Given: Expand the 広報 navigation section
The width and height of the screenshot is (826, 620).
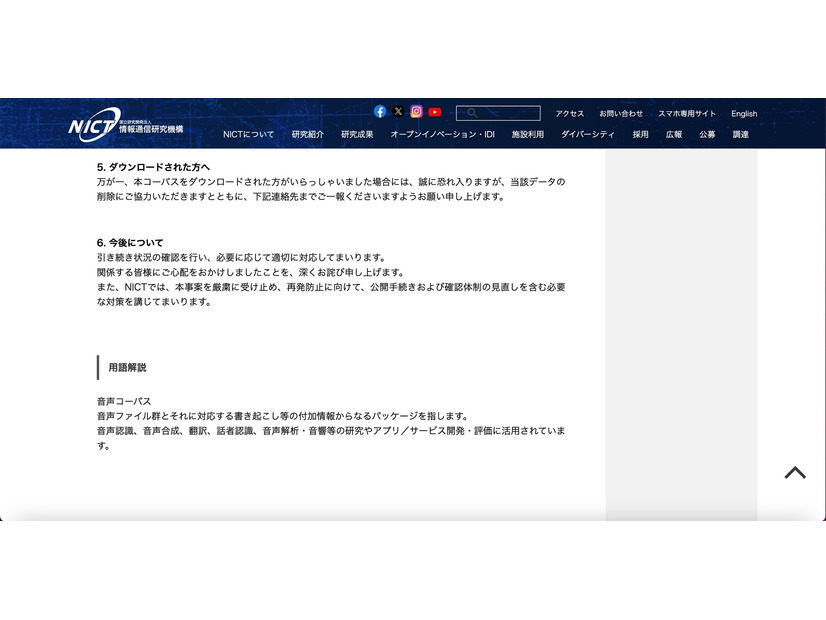Looking at the screenshot, I should pos(672,133).
